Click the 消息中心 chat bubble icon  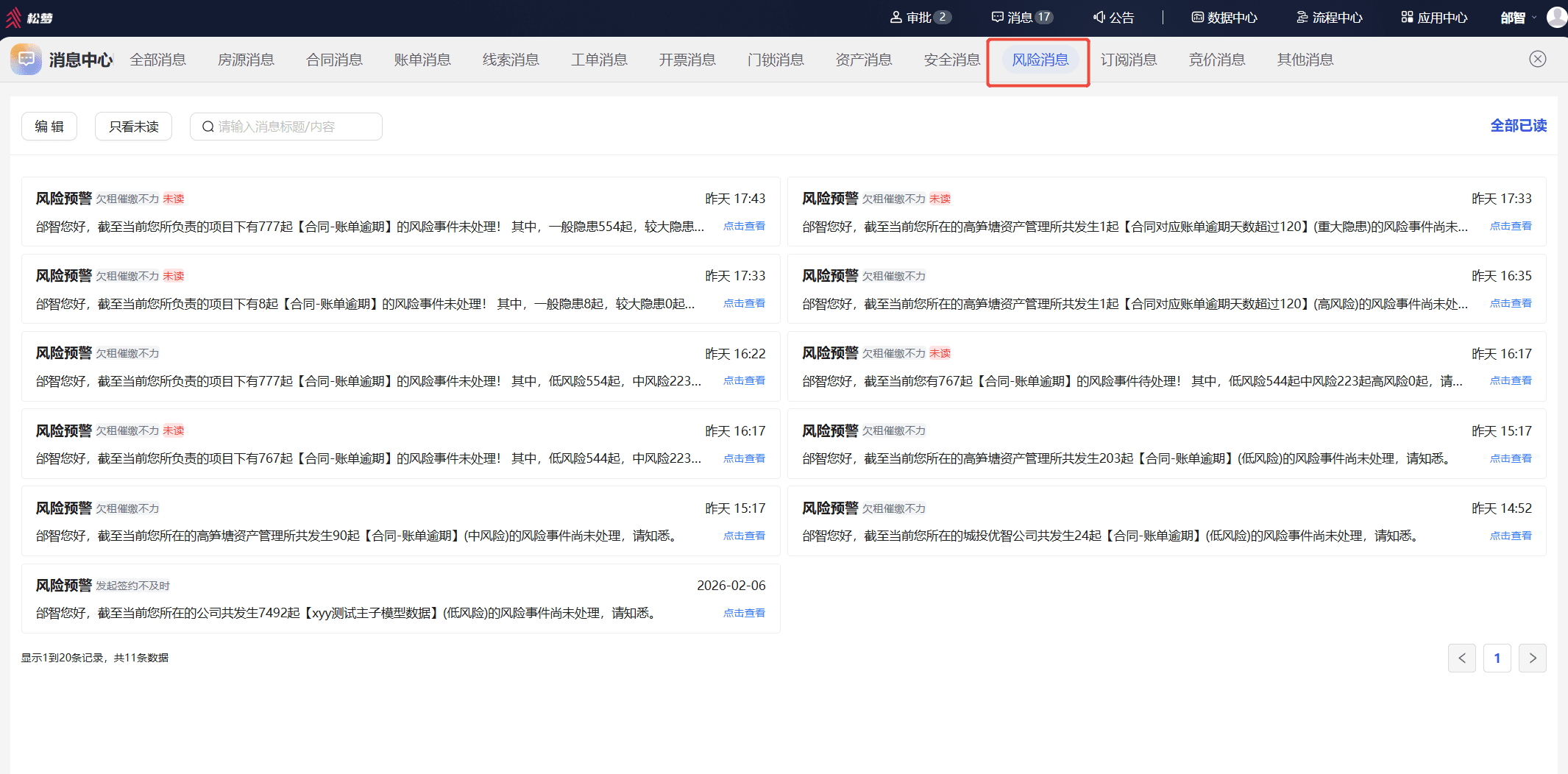26,59
